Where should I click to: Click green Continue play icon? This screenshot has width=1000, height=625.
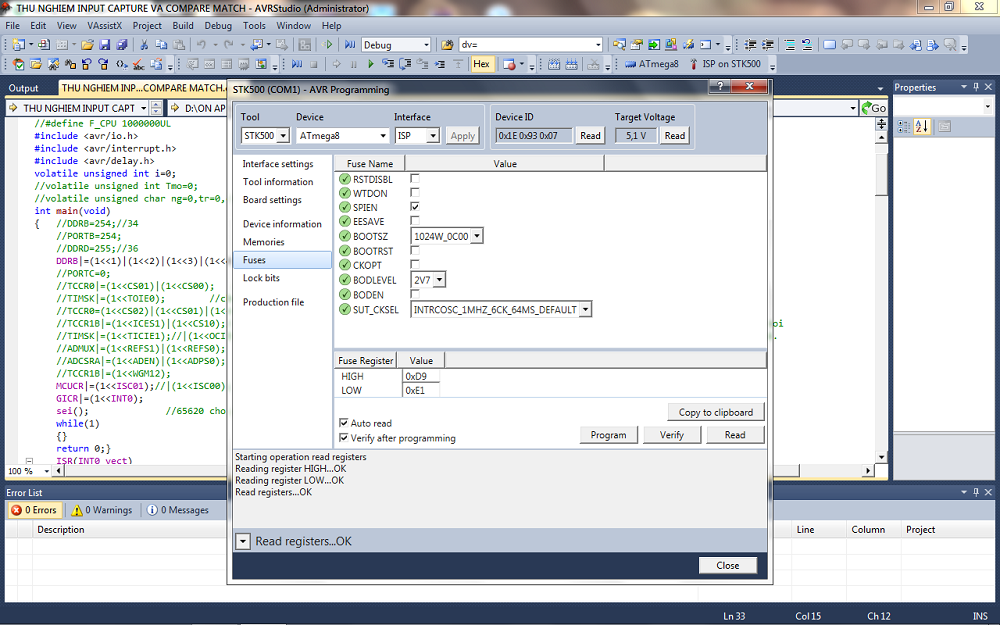tap(371, 64)
